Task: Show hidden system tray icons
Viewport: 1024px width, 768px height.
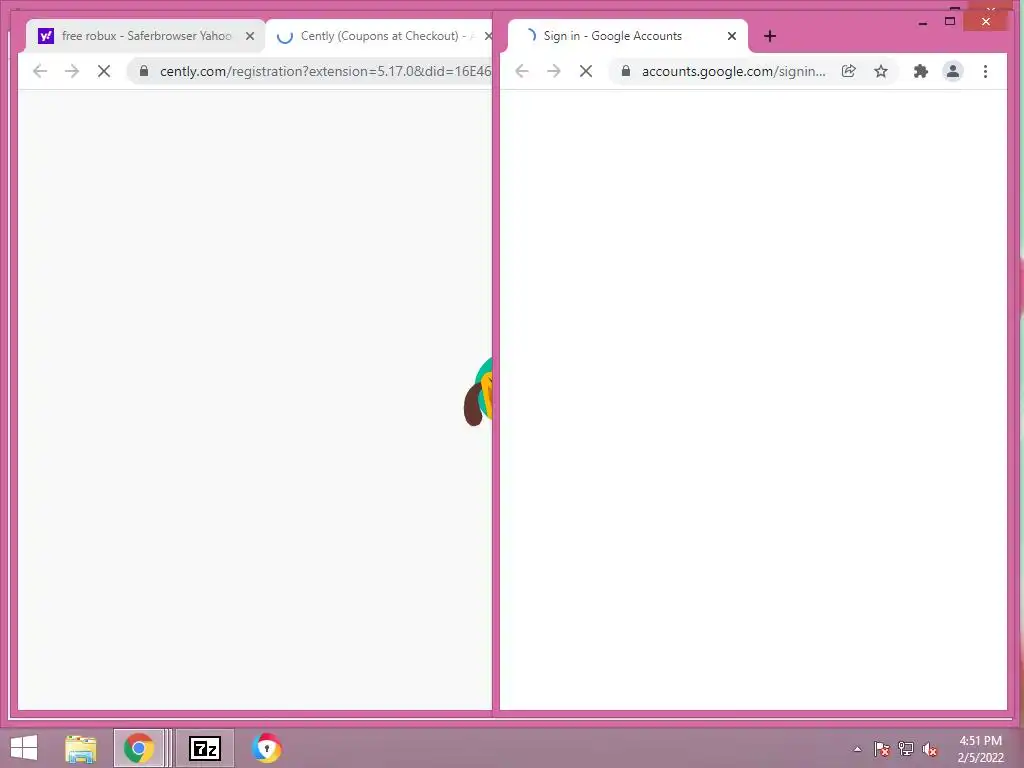Action: (857, 749)
